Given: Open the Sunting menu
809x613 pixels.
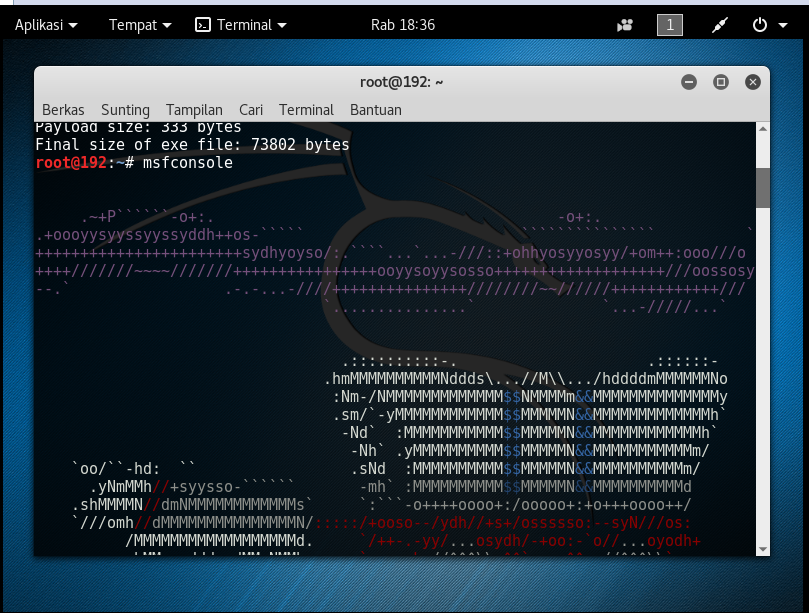Looking at the screenshot, I should pos(125,110).
